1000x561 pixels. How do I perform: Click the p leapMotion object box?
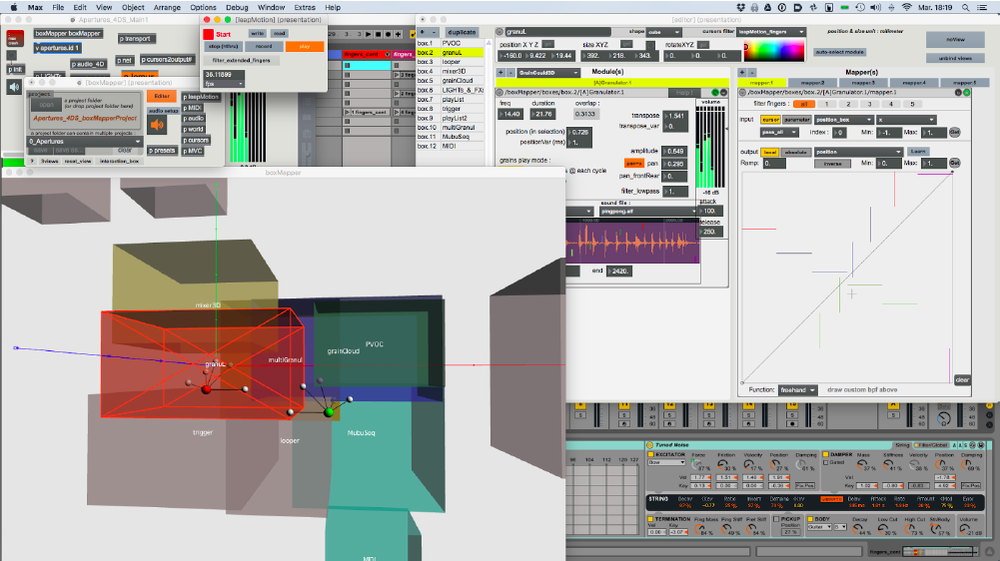click(x=202, y=97)
